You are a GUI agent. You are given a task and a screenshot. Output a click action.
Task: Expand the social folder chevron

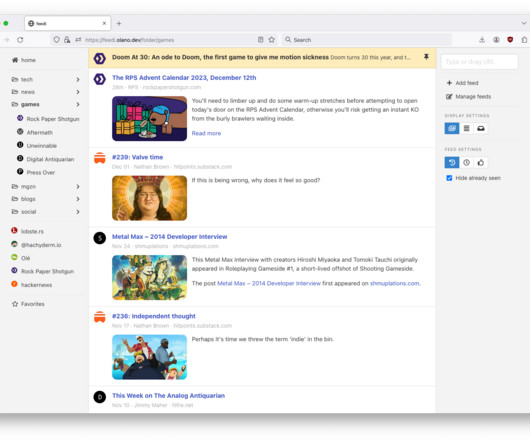pyautogui.click(x=78, y=212)
